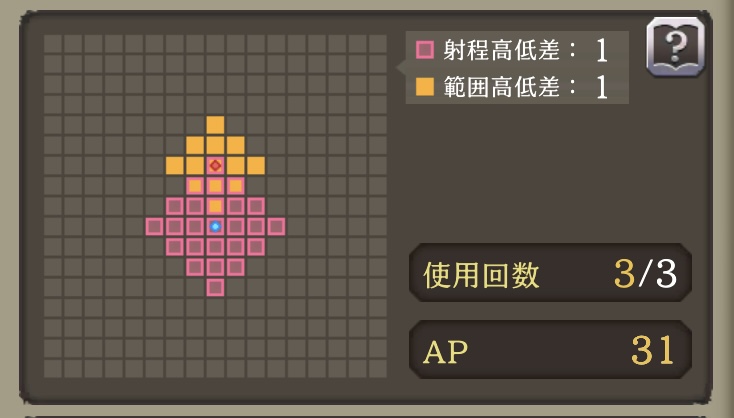
Task: Click the orange square legend icon beside 範囲高低差
Action: tap(425, 87)
